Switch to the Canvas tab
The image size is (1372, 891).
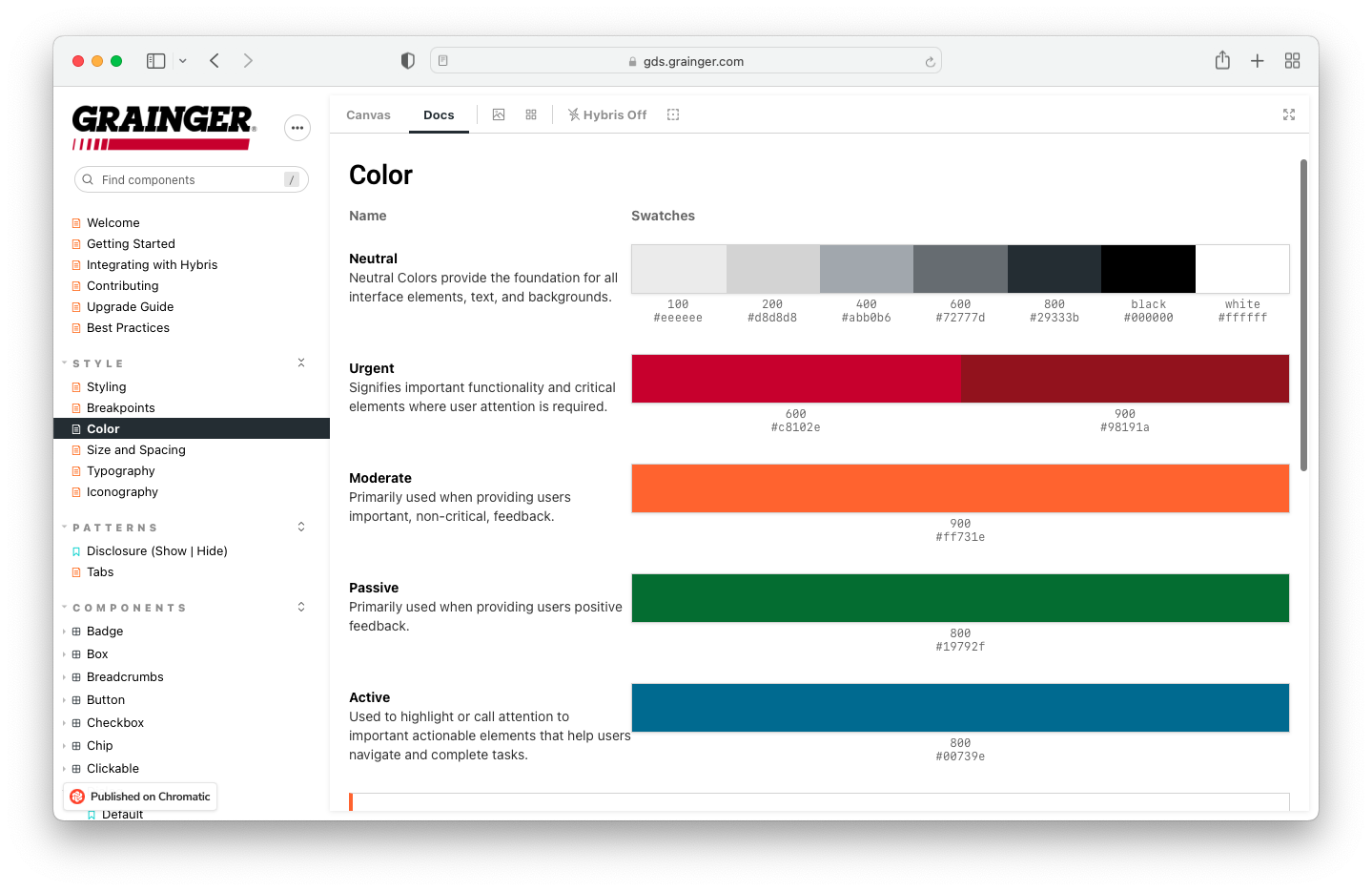tap(368, 115)
